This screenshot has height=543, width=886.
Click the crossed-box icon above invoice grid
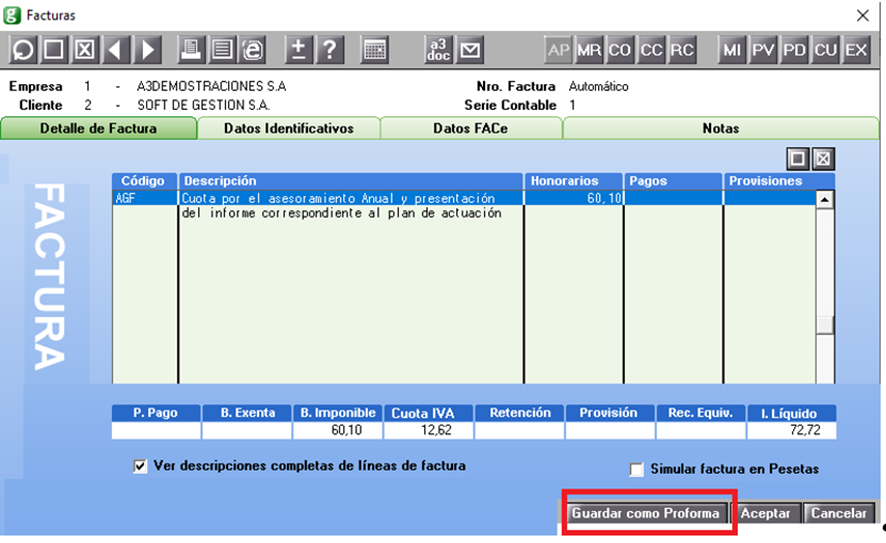pyautogui.click(x=823, y=159)
